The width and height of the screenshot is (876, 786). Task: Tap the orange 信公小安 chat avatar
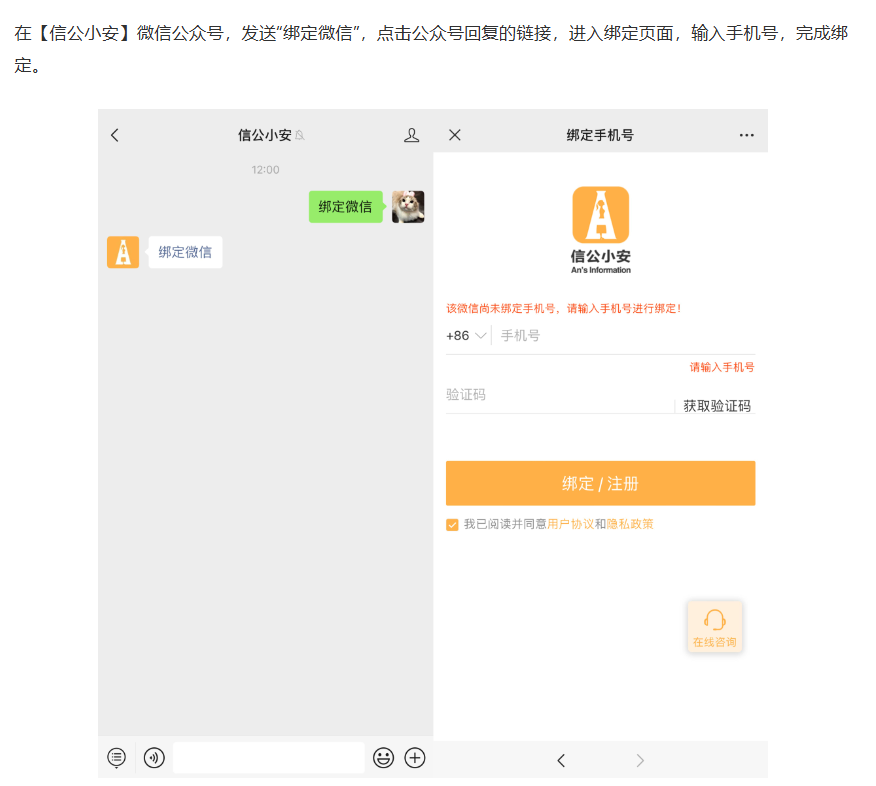pos(123,252)
